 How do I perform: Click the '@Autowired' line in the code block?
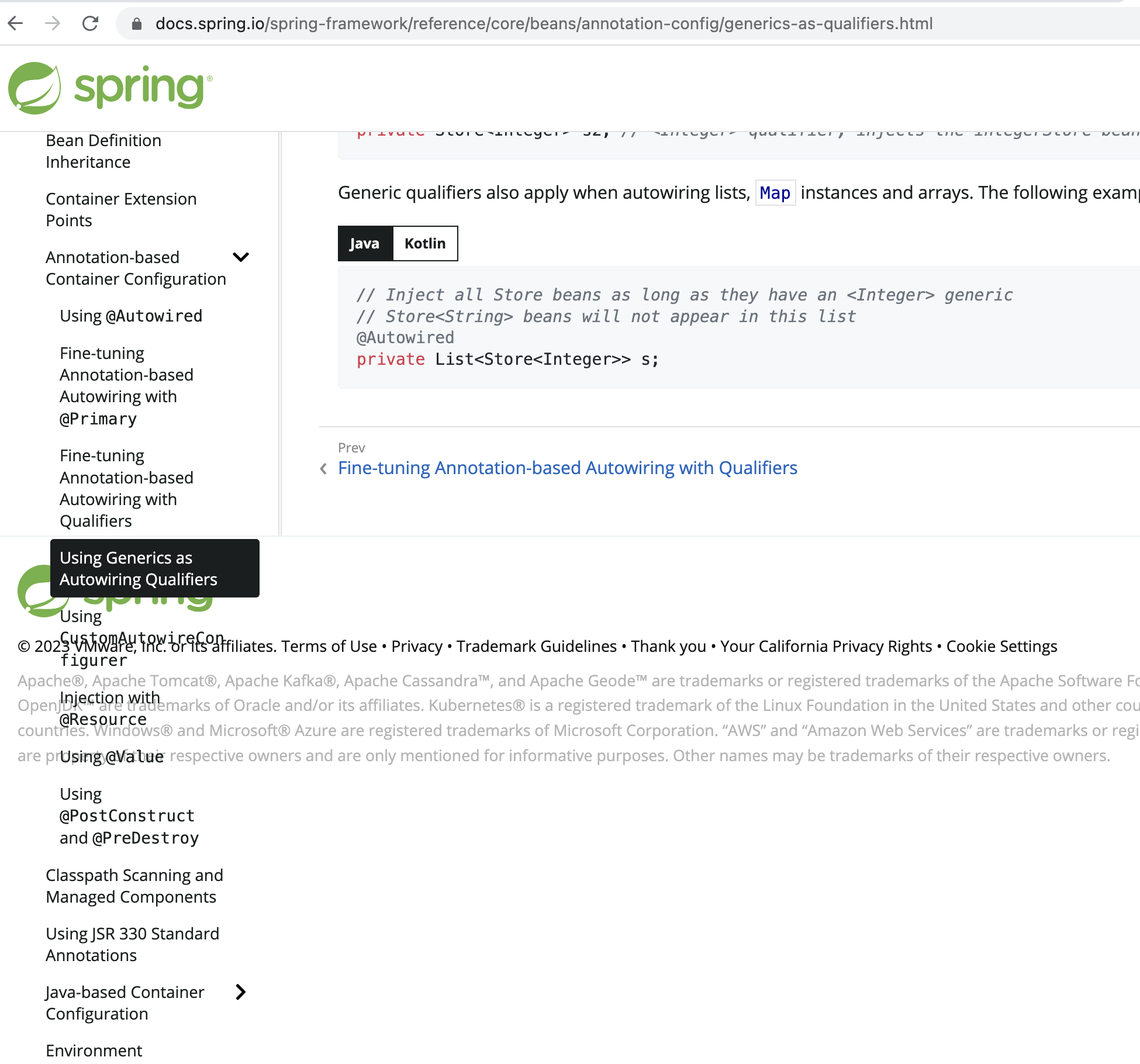coord(405,338)
